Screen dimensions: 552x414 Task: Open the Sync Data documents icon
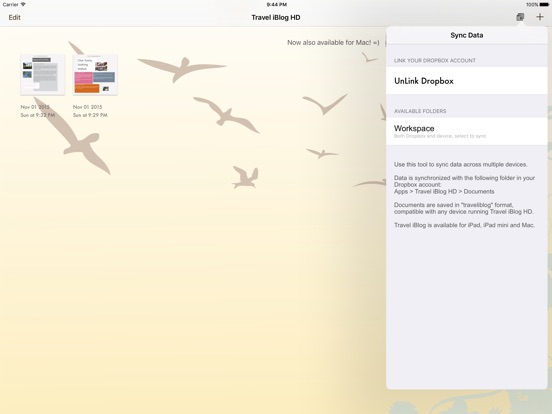coord(520,17)
